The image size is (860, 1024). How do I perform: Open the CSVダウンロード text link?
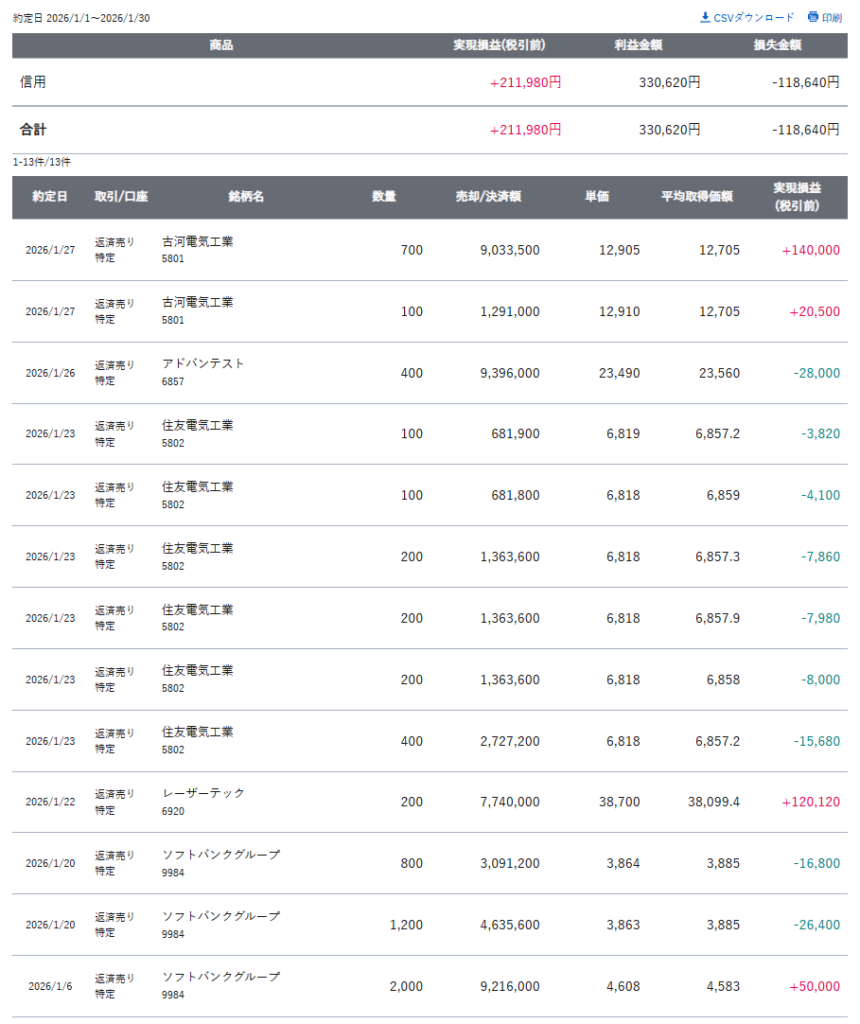tap(754, 17)
